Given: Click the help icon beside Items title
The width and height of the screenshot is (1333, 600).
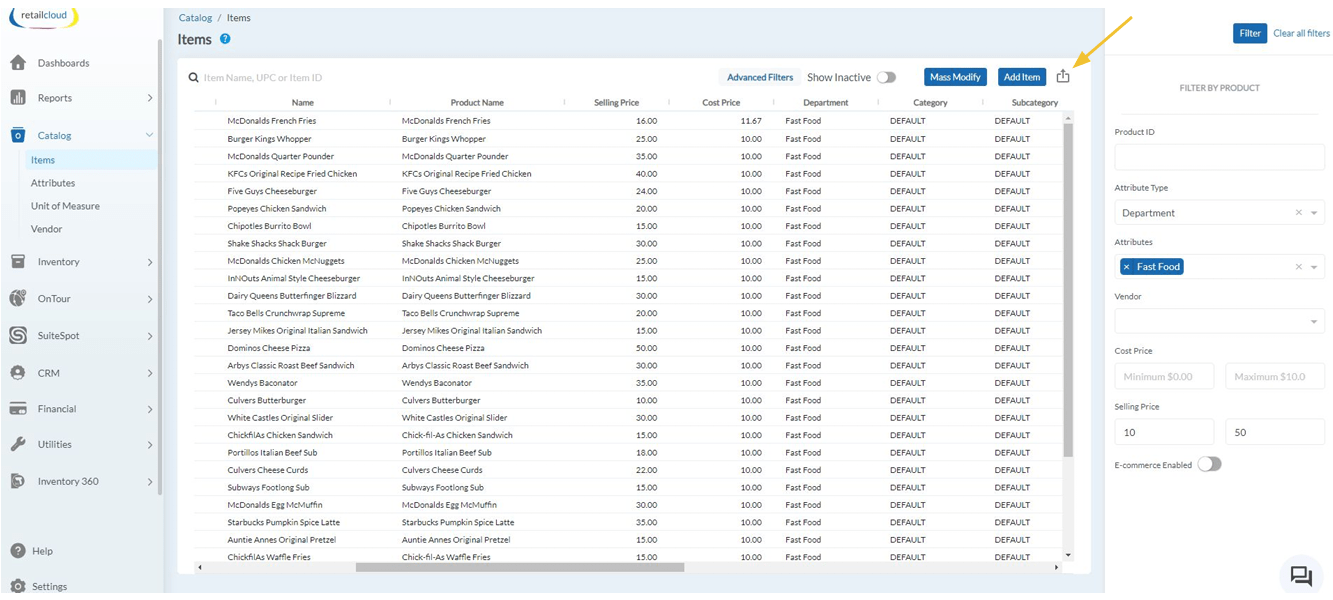Looking at the screenshot, I should coord(225,39).
